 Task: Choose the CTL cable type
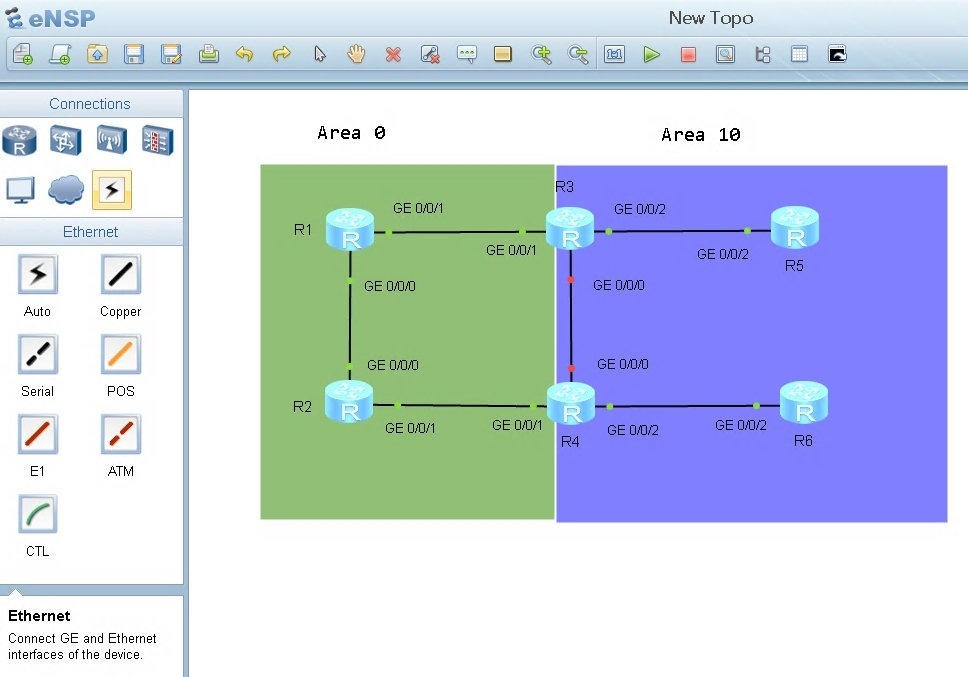(x=38, y=514)
